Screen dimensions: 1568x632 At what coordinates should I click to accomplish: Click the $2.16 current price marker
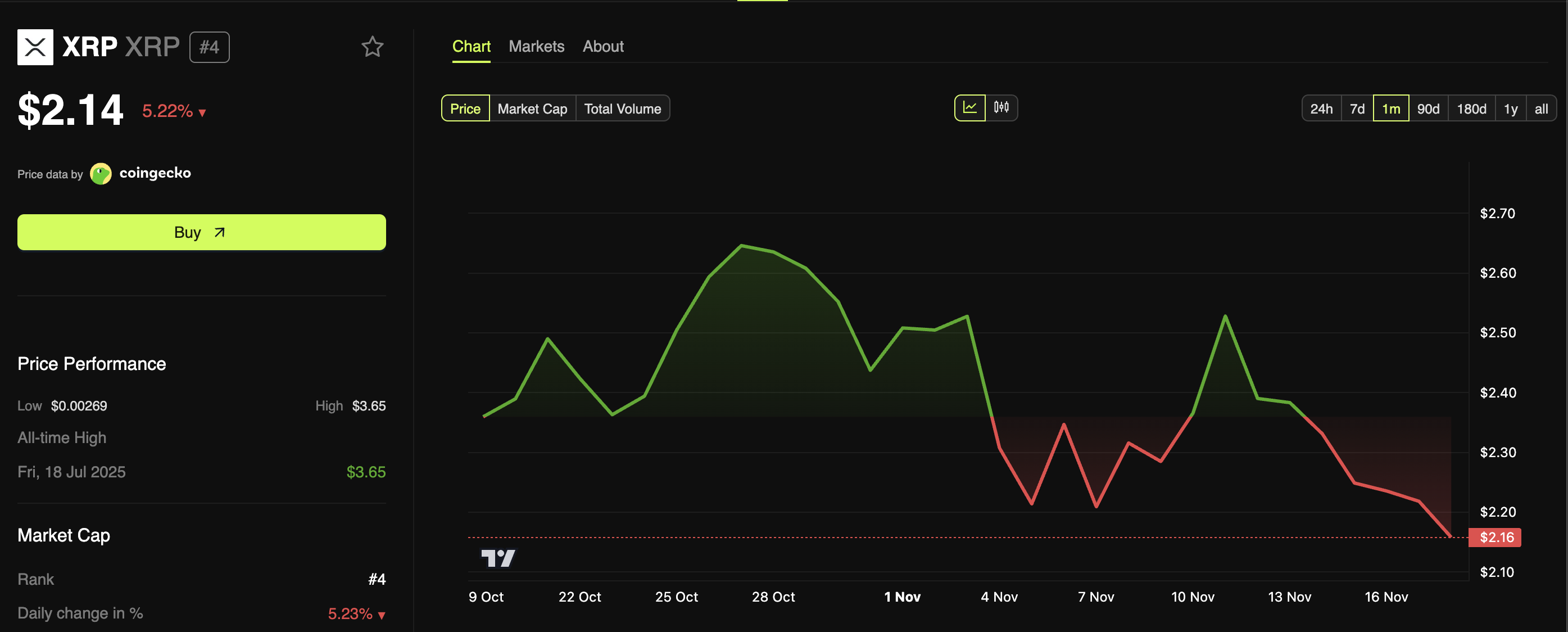point(1496,537)
